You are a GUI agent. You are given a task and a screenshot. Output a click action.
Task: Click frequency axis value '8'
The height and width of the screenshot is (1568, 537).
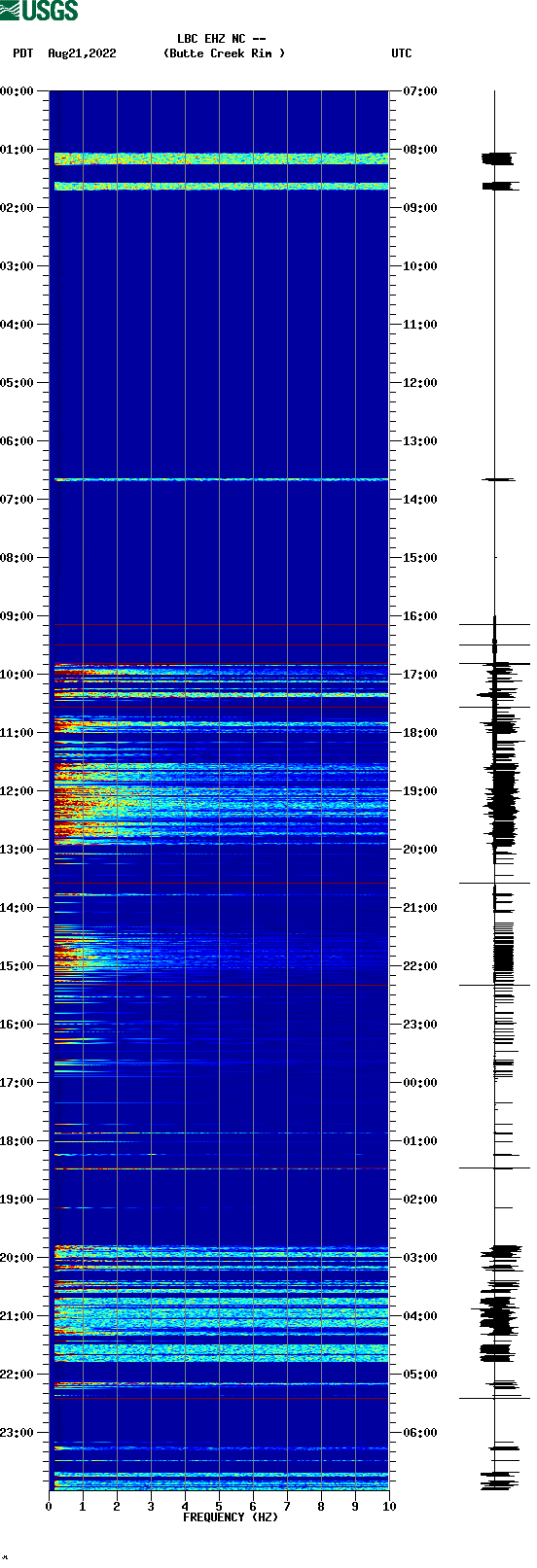(321, 1507)
